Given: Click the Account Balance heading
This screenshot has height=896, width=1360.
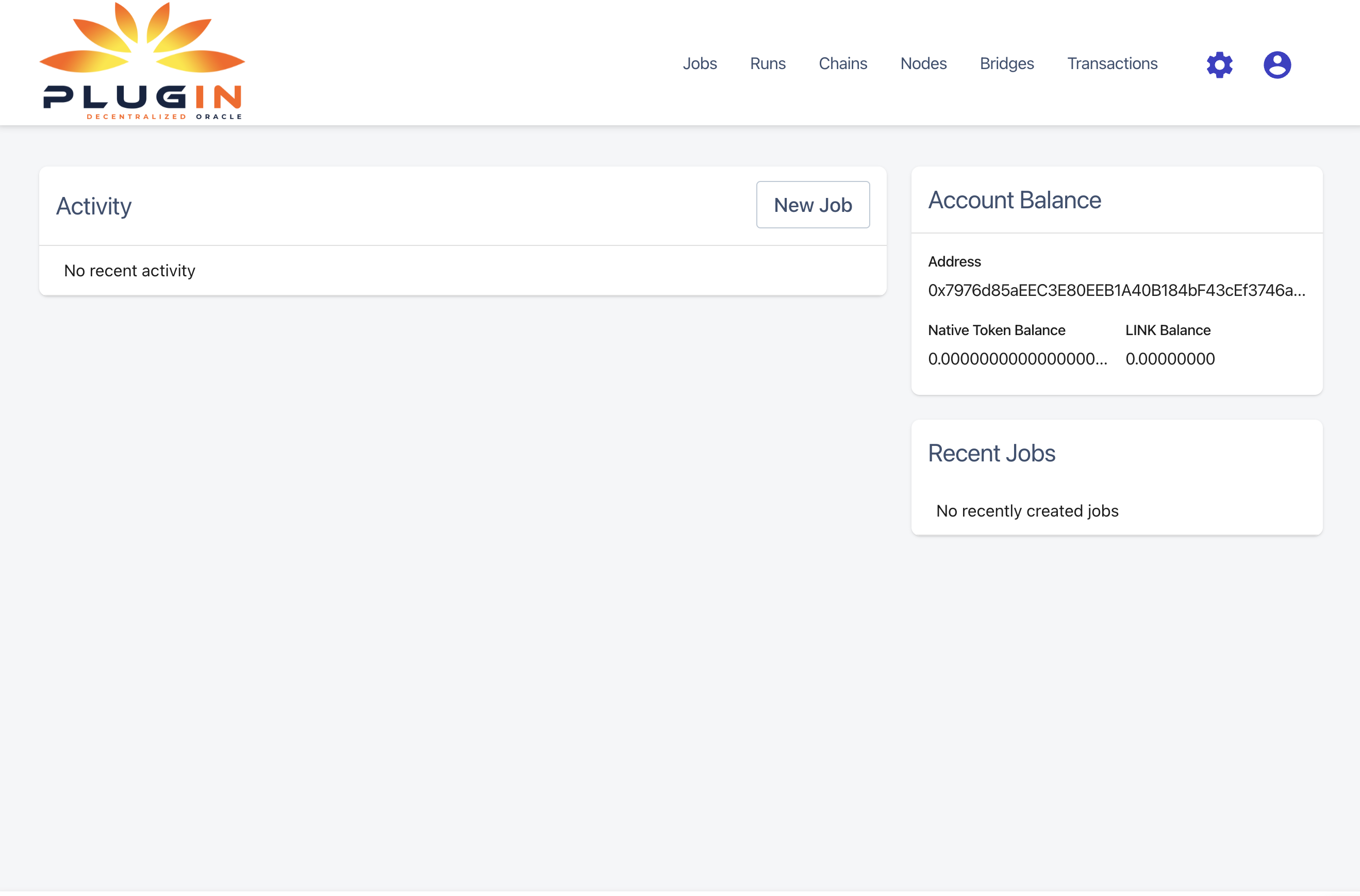Looking at the screenshot, I should pos(1014,200).
